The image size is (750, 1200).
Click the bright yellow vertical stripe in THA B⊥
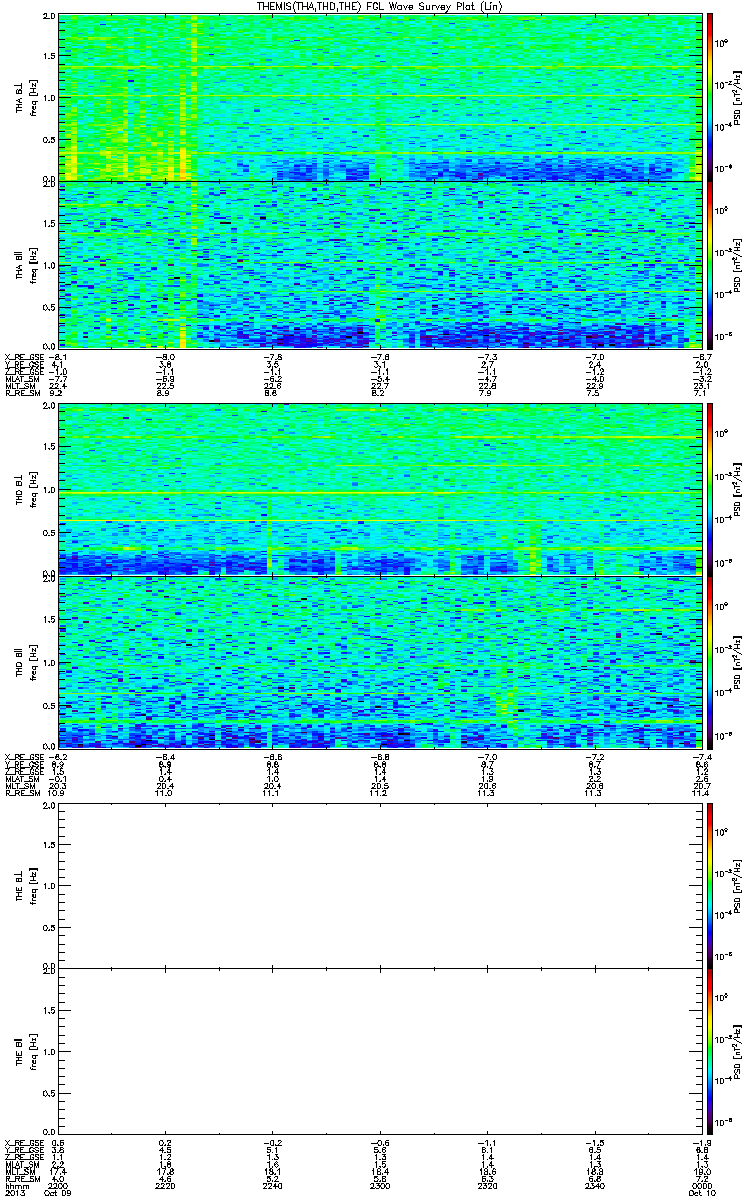194,97
